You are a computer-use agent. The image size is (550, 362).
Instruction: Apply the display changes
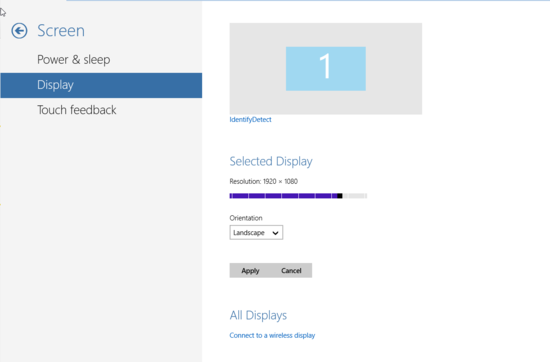coord(250,270)
